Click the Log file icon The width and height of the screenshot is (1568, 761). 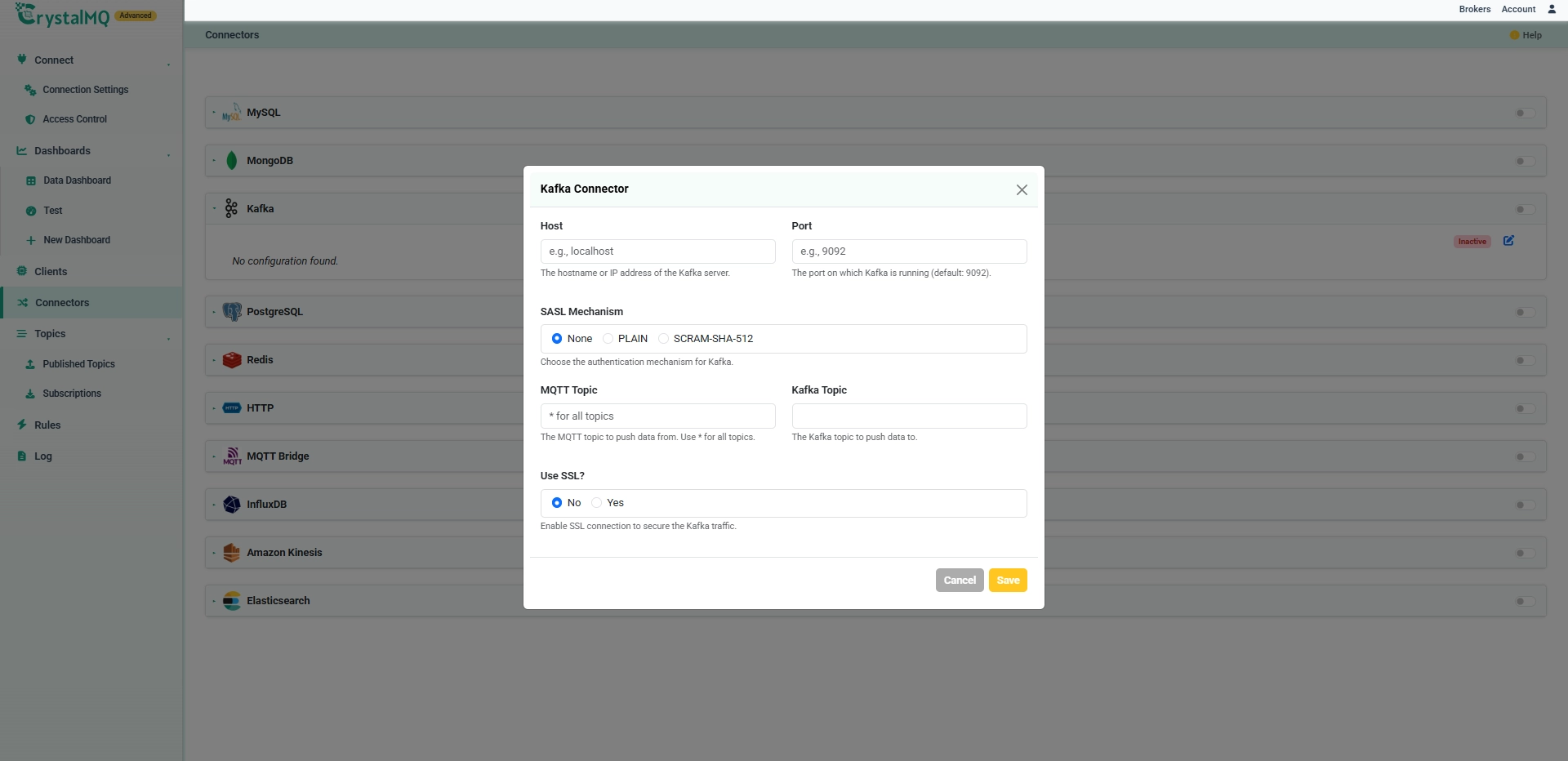(22, 456)
